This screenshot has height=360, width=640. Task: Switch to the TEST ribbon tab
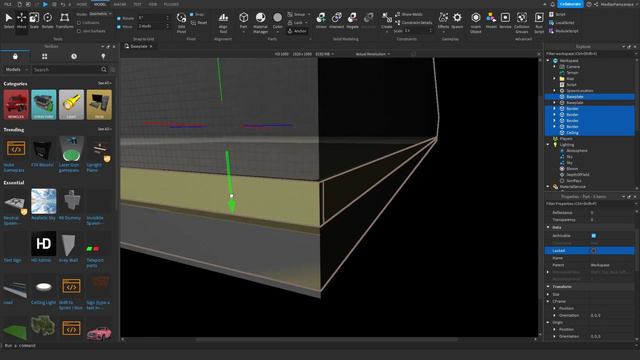tap(137, 4)
